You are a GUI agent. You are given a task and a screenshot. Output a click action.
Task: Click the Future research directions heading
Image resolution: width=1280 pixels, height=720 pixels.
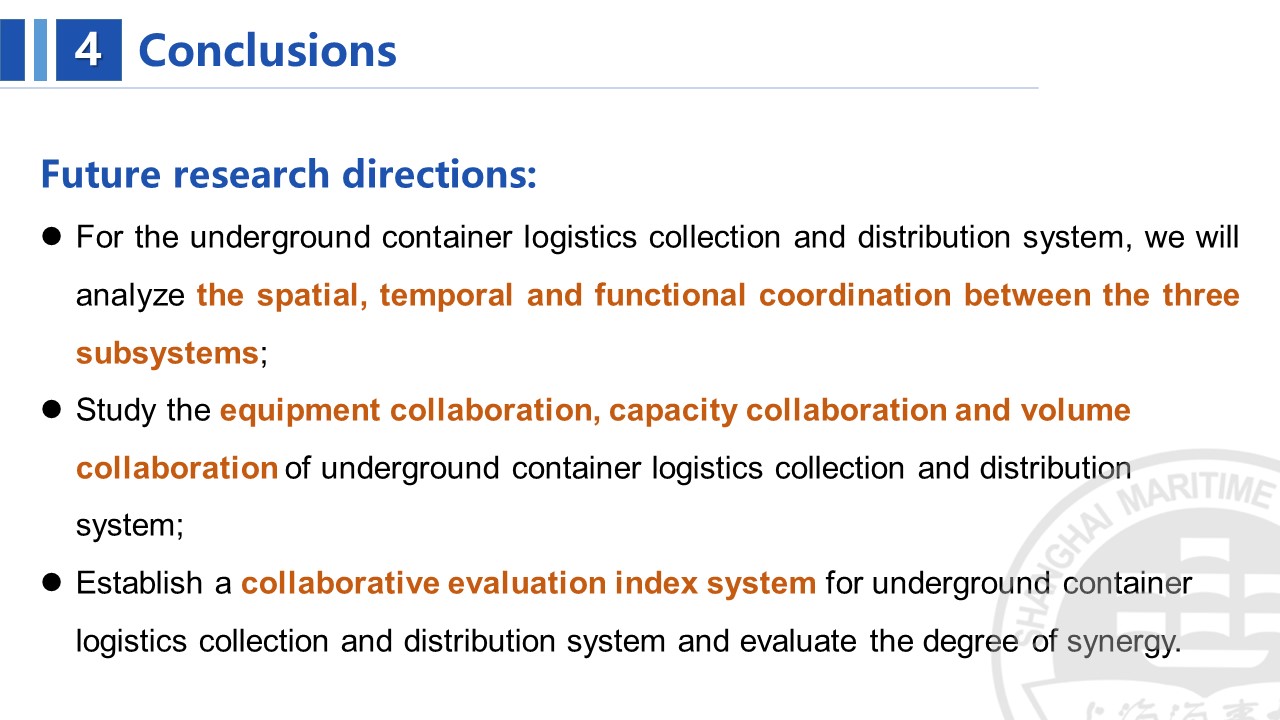[x=289, y=174]
